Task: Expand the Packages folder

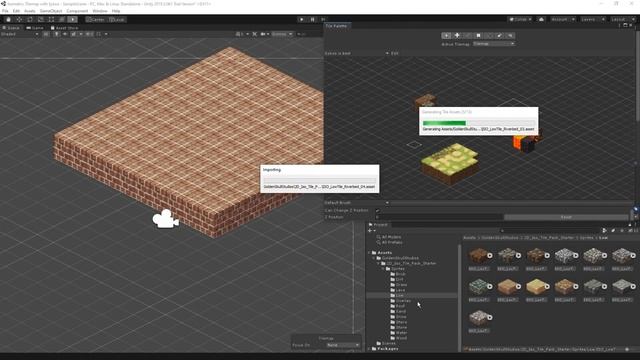Action: coord(370,349)
